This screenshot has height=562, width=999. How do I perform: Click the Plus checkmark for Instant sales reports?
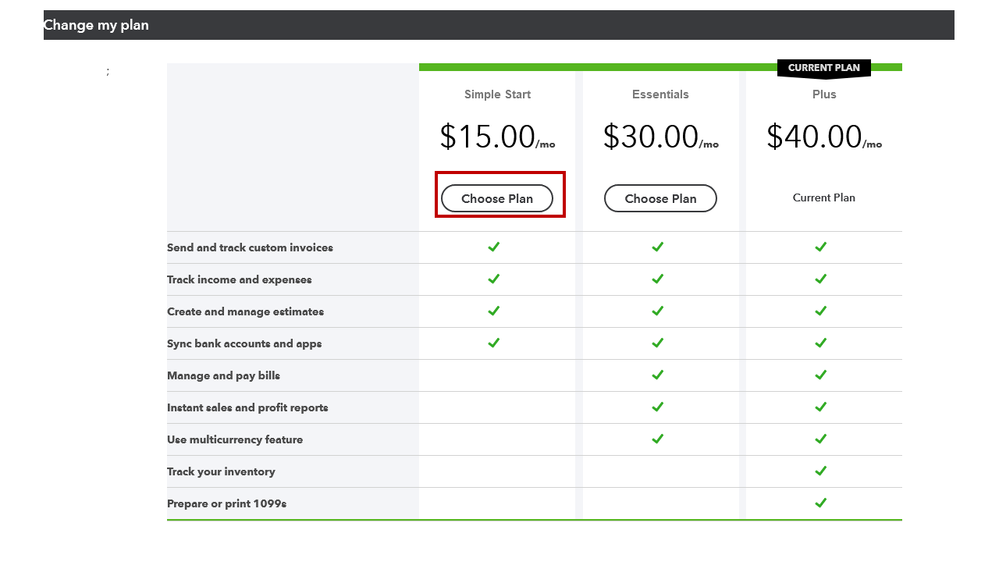[x=821, y=407]
